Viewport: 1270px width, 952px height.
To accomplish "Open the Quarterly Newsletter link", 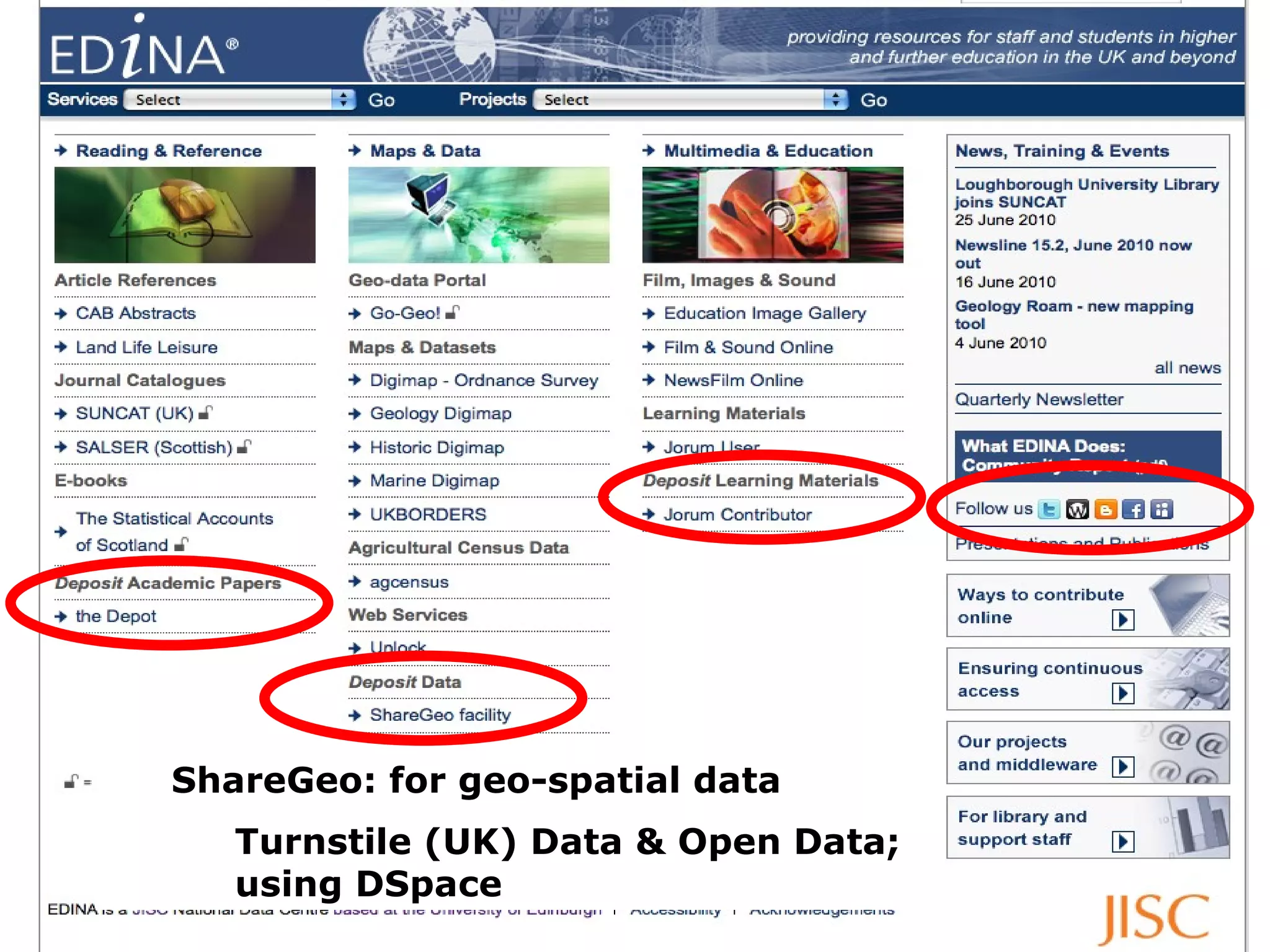I will click(1039, 400).
